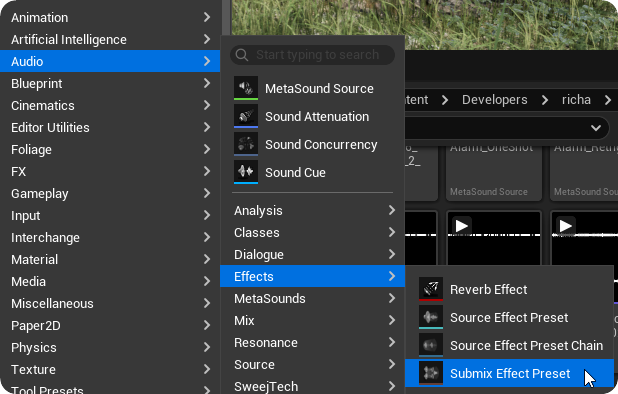Click the Source Effect Preset Chain icon
Screen dimensions: 618x394
point(431,345)
